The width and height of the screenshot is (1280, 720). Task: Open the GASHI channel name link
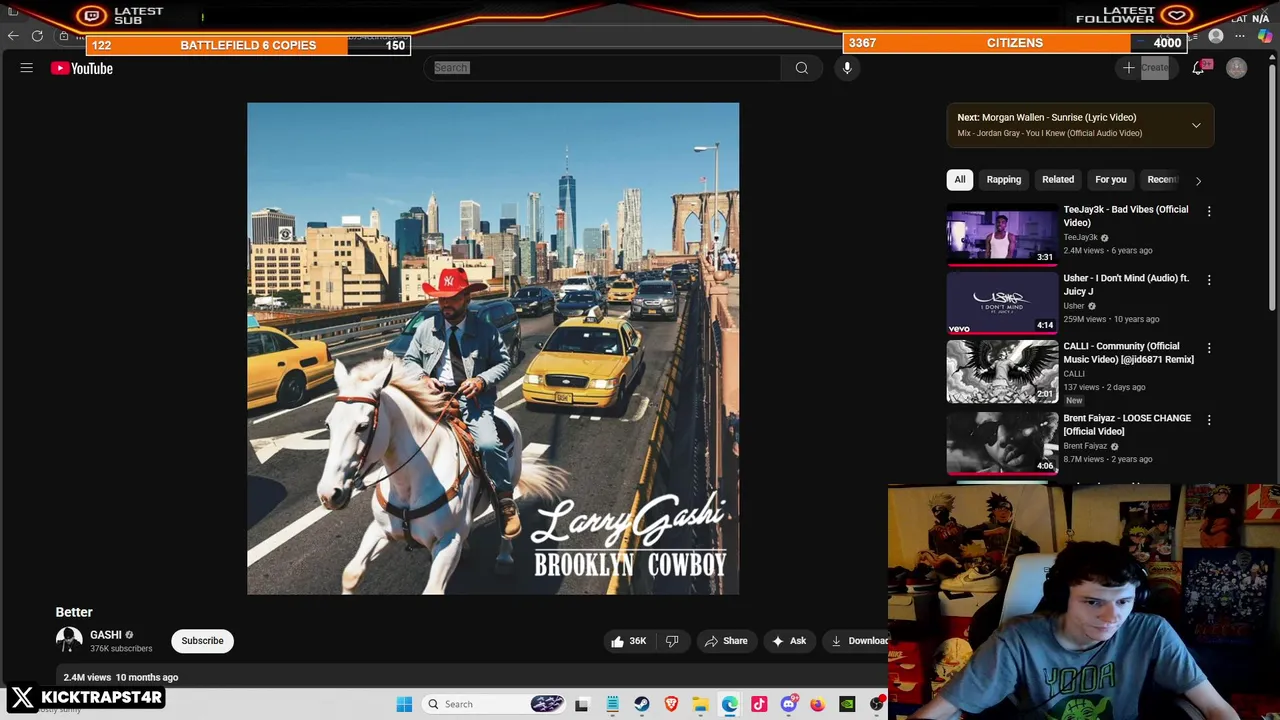pyautogui.click(x=105, y=635)
